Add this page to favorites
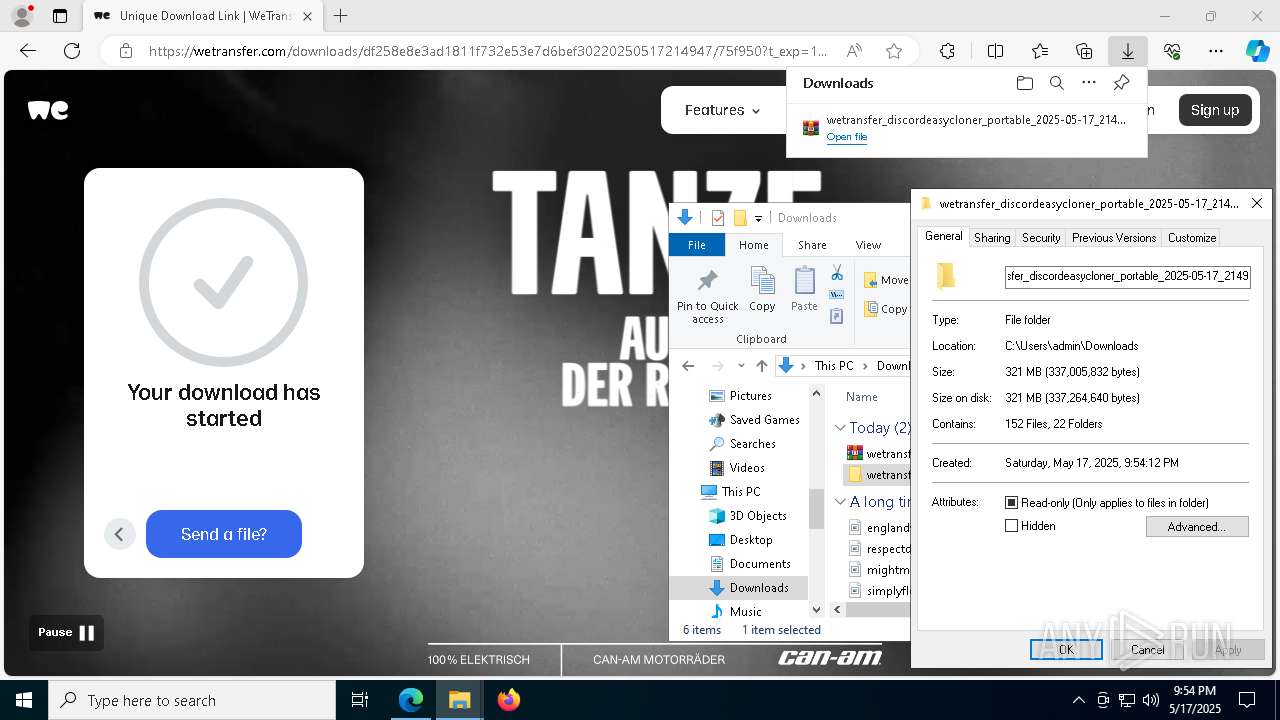This screenshot has height=720, width=1280. 894,51
